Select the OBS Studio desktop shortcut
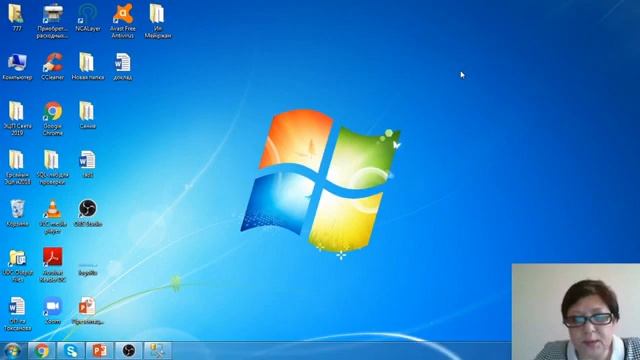640x360 pixels. point(88,213)
